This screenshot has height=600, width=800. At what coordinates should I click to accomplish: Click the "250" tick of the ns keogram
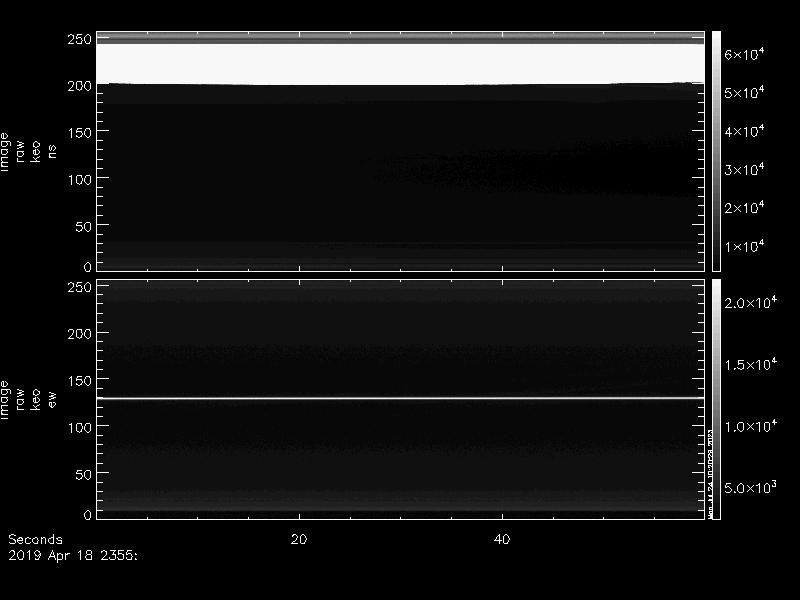click(x=79, y=39)
